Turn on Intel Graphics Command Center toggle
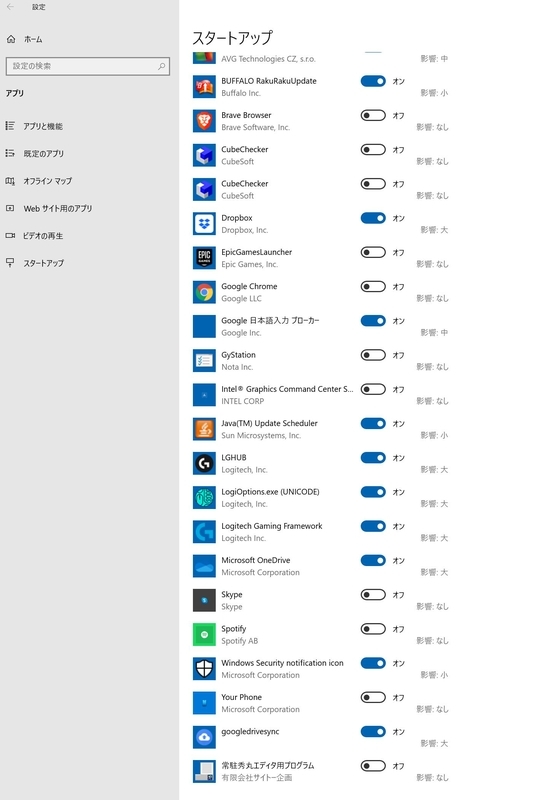This screenshot has width=535, height=800. 373,389
